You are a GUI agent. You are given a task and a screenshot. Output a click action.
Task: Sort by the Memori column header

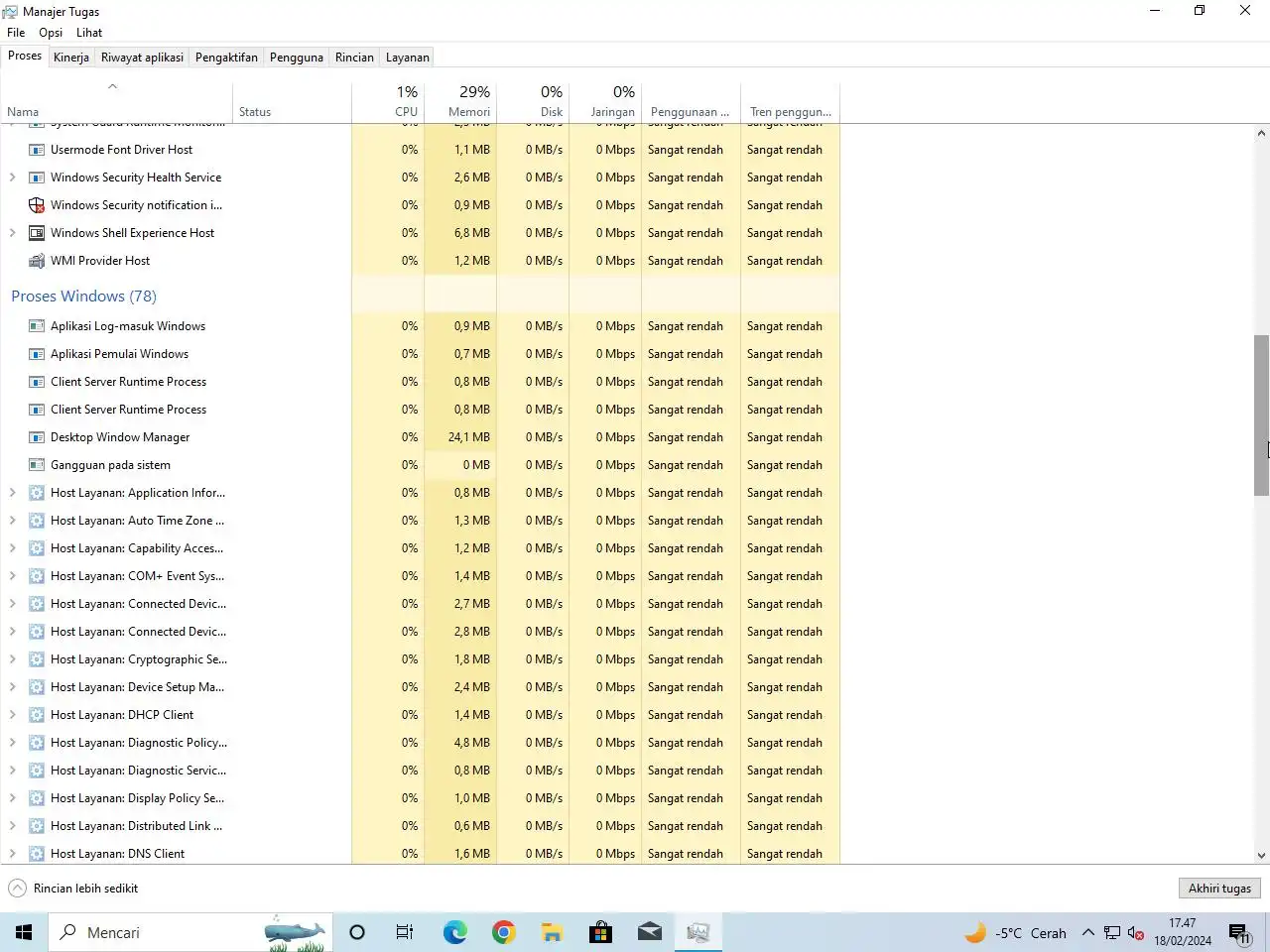pyautogui.click(x=460, y=101)
